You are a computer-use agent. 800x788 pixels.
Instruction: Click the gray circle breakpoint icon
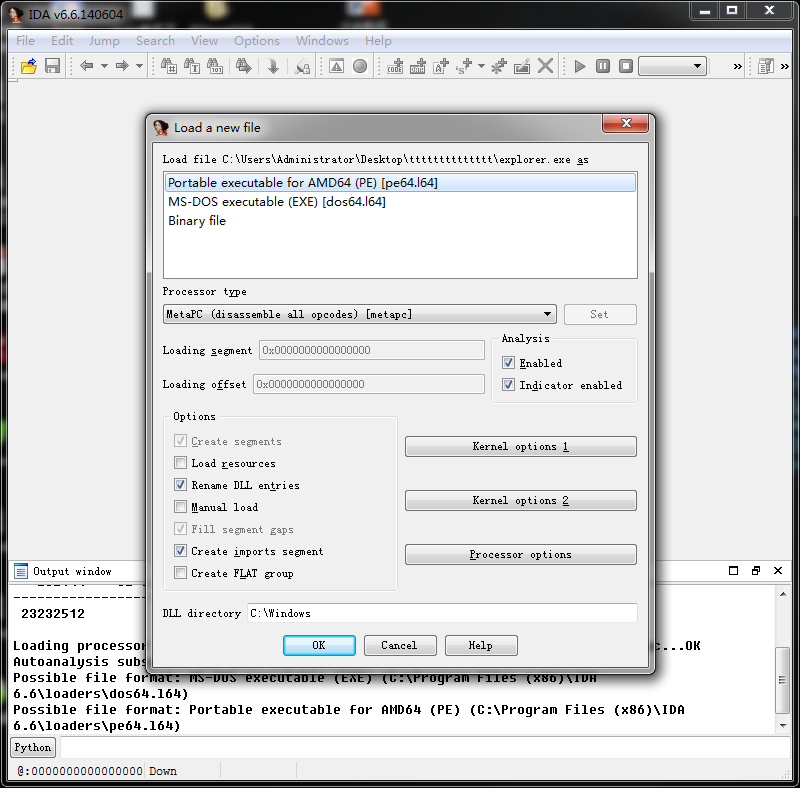click(360, 66)
